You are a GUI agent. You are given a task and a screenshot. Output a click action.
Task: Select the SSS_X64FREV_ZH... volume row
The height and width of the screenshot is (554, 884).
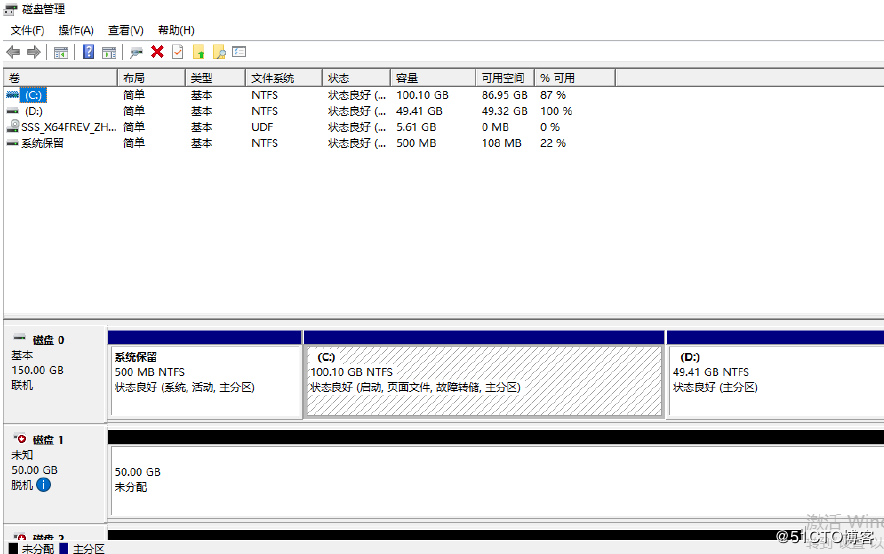tap(69, 127)
